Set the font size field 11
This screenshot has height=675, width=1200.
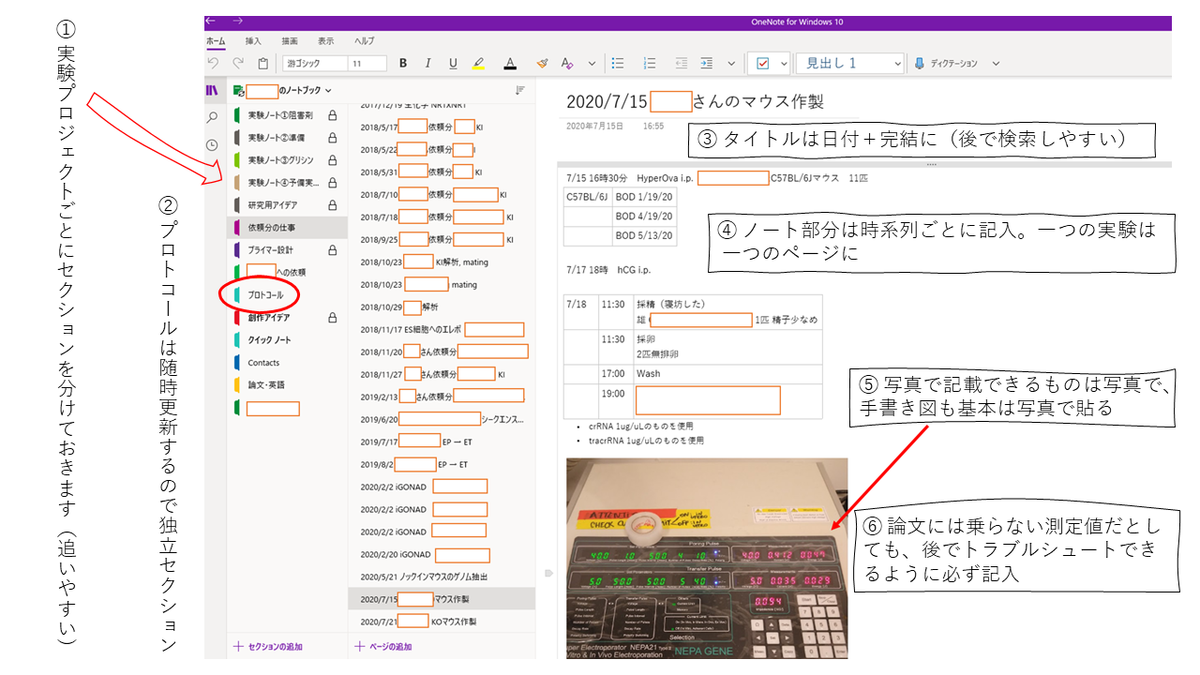click(x=367, y=63)
